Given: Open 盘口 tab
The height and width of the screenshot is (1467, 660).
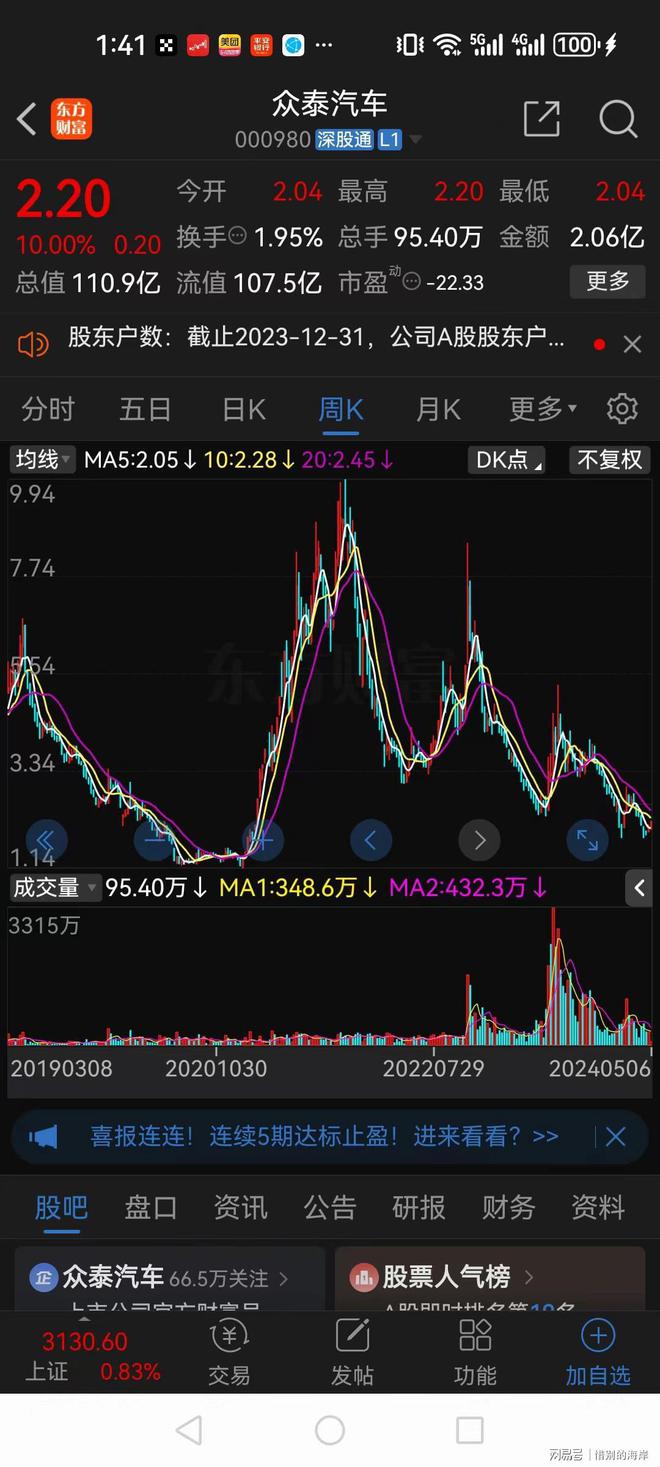Looking at the screenshot, I should [151, 1207].
